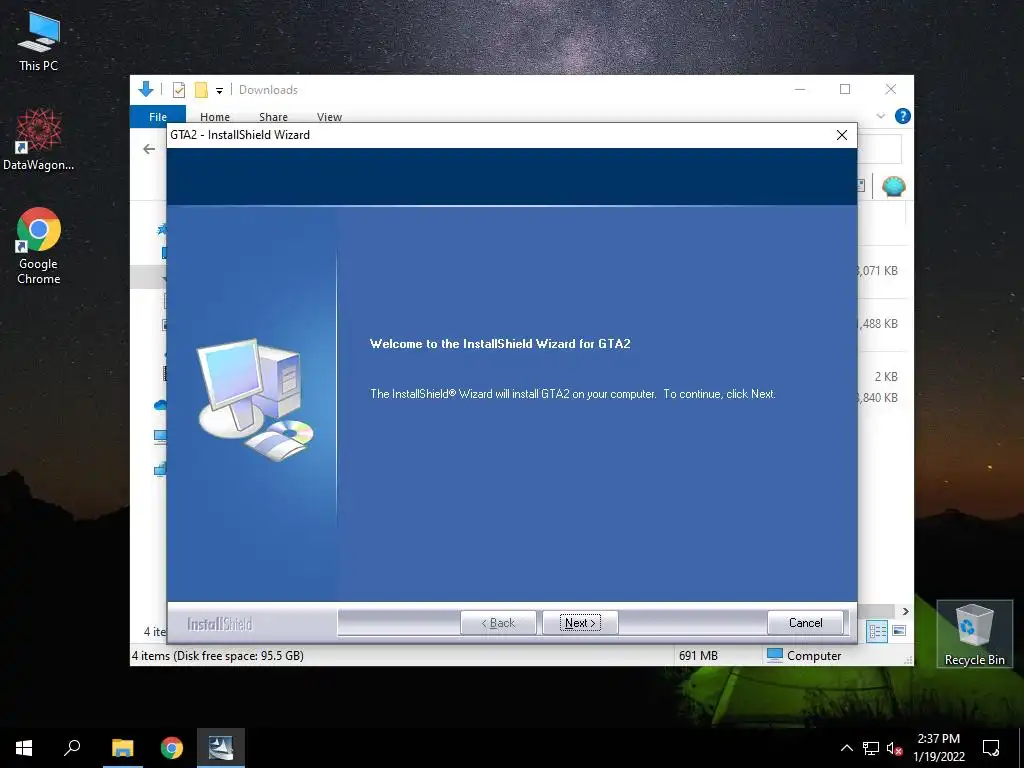
Task: Open This PC desktop icon
Action: tap(39, 42)
